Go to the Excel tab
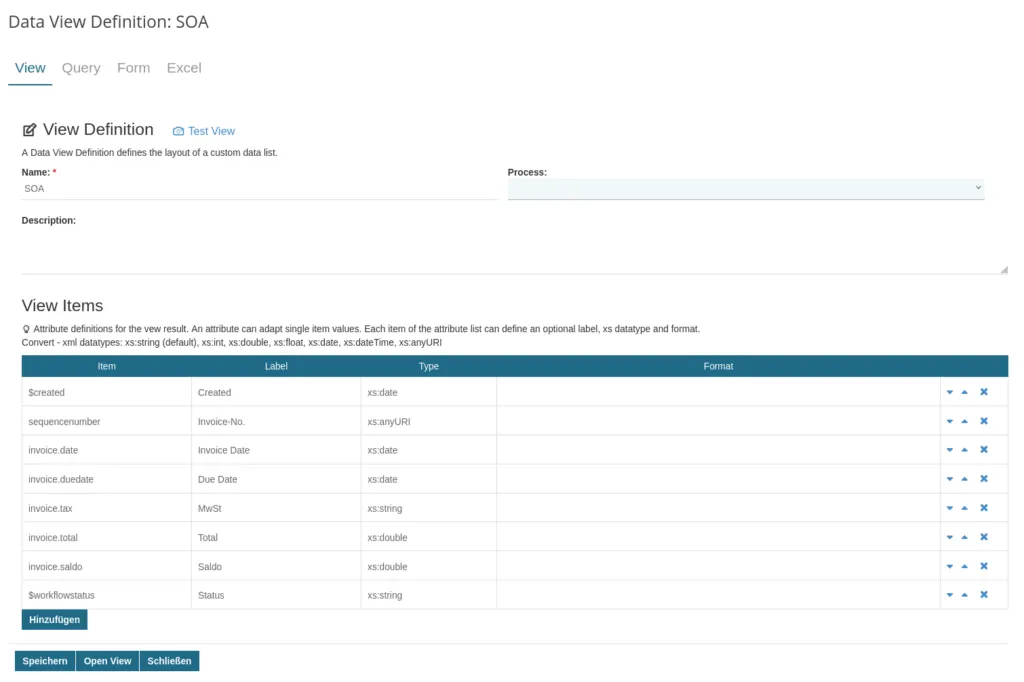Viewport: 1024px width, 682px height. pyautogui.click(x=184, y=68)
